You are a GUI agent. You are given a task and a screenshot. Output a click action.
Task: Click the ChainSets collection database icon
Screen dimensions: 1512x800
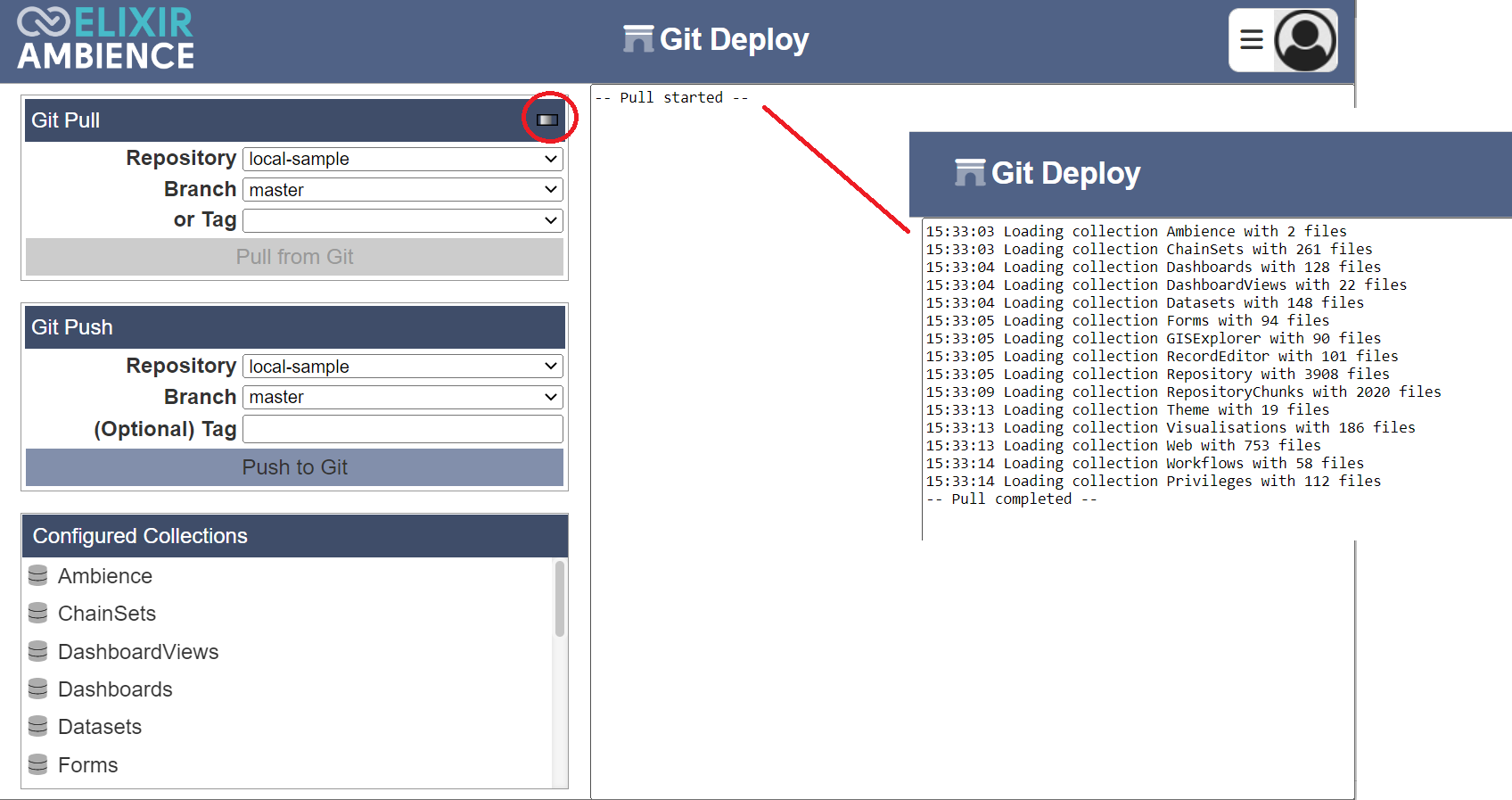click(x=37, y=613)
